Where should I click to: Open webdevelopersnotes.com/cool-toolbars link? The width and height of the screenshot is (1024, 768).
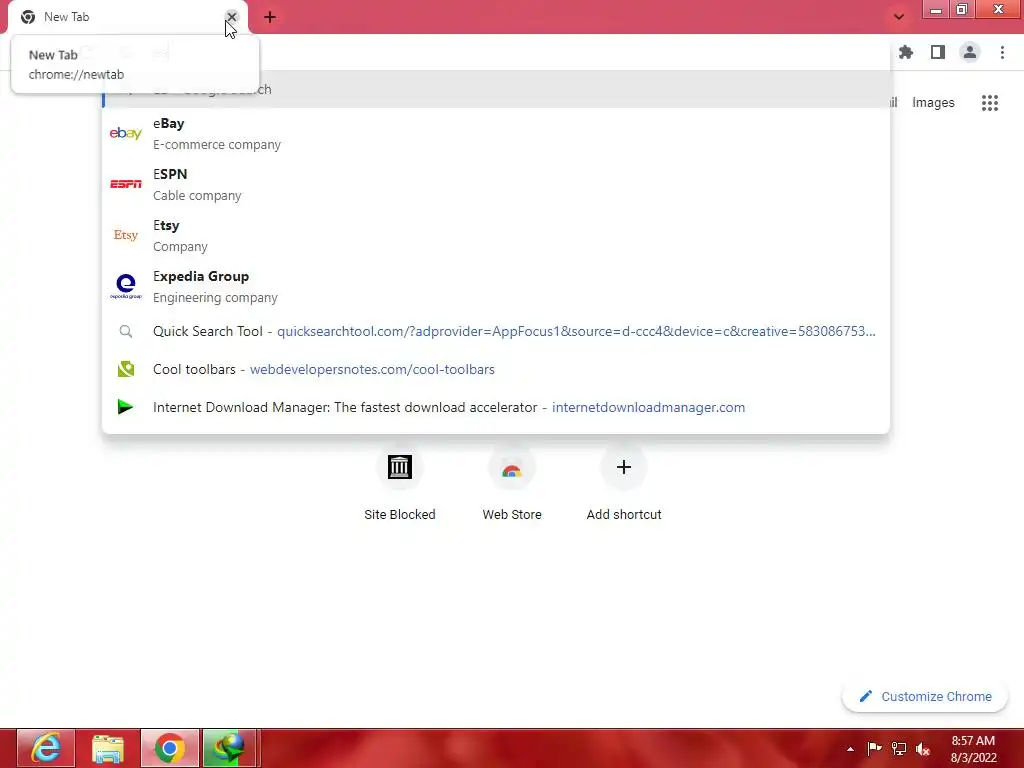pyautogui.click(x=372, y=369)
